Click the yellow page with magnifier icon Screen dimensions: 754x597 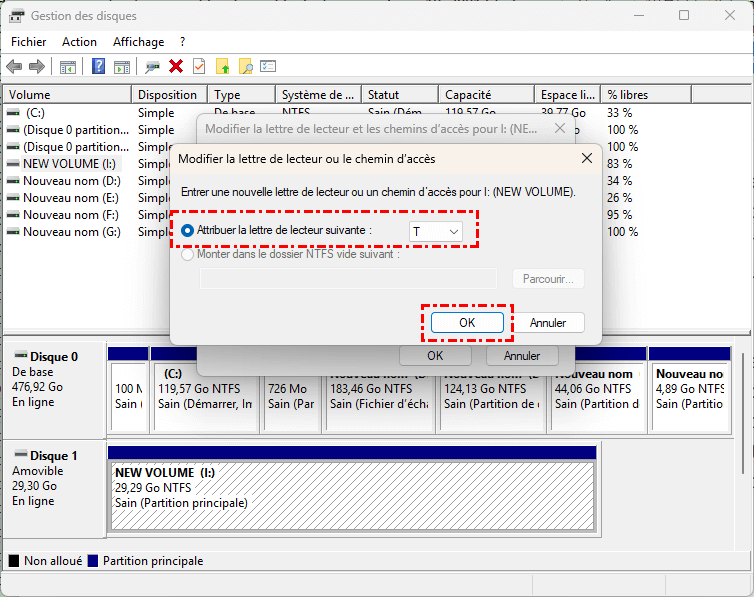pyautogui.click(x=245, y=67)
